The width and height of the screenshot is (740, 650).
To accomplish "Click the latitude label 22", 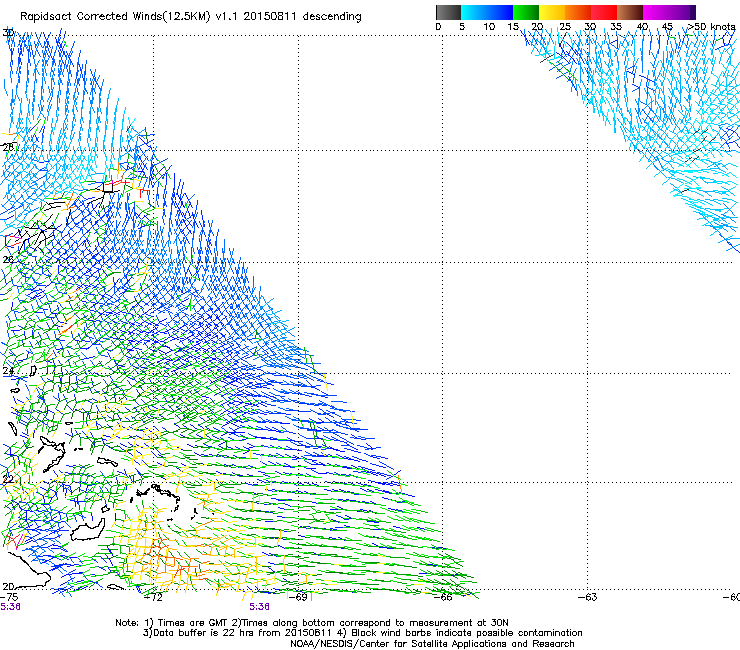I will pos(8,480).
